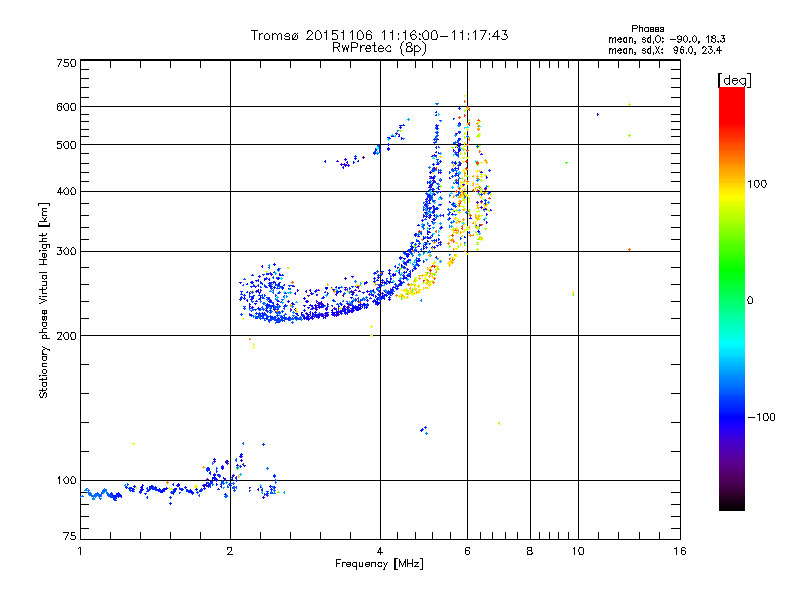Click the y-axis '300' tick label

coord(66,251)
